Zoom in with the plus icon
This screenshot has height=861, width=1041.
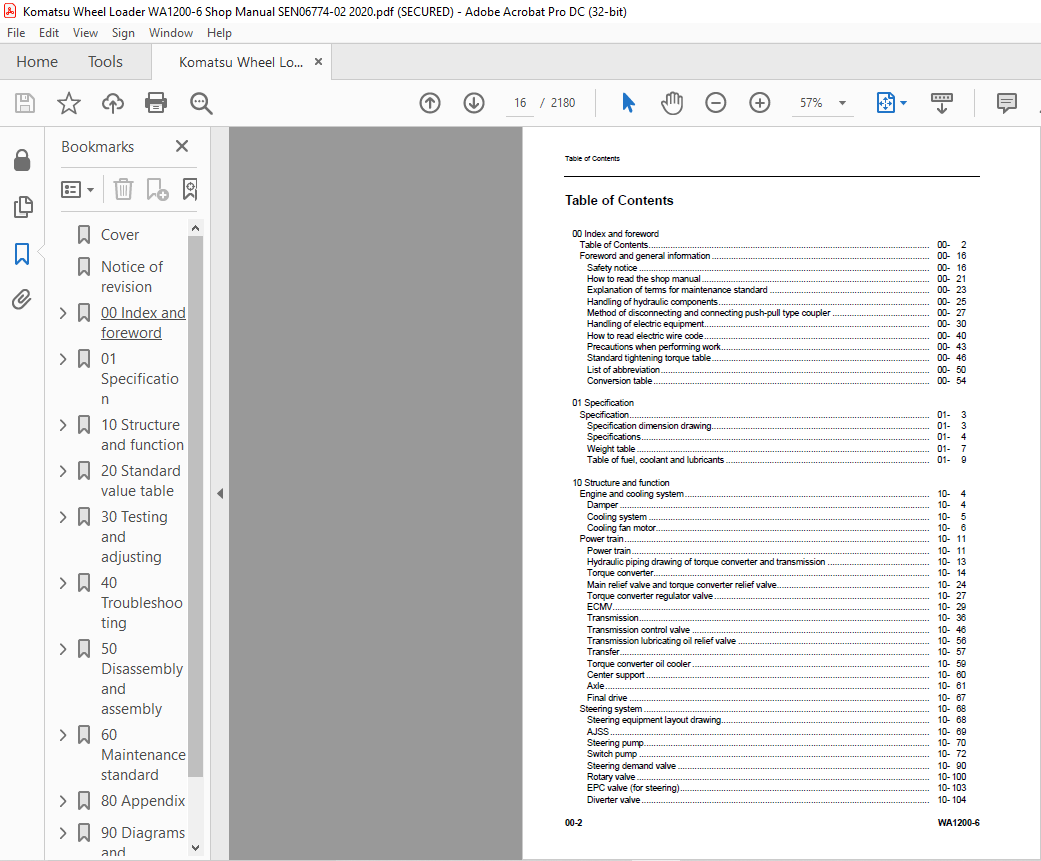[760, 103]
